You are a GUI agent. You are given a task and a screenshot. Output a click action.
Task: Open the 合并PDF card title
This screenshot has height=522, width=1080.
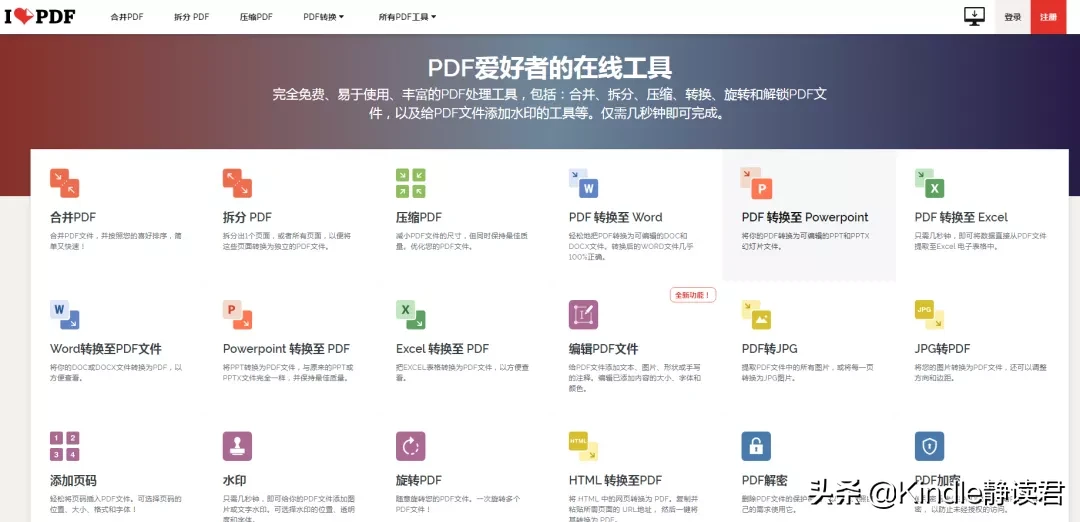click(73, 218)
